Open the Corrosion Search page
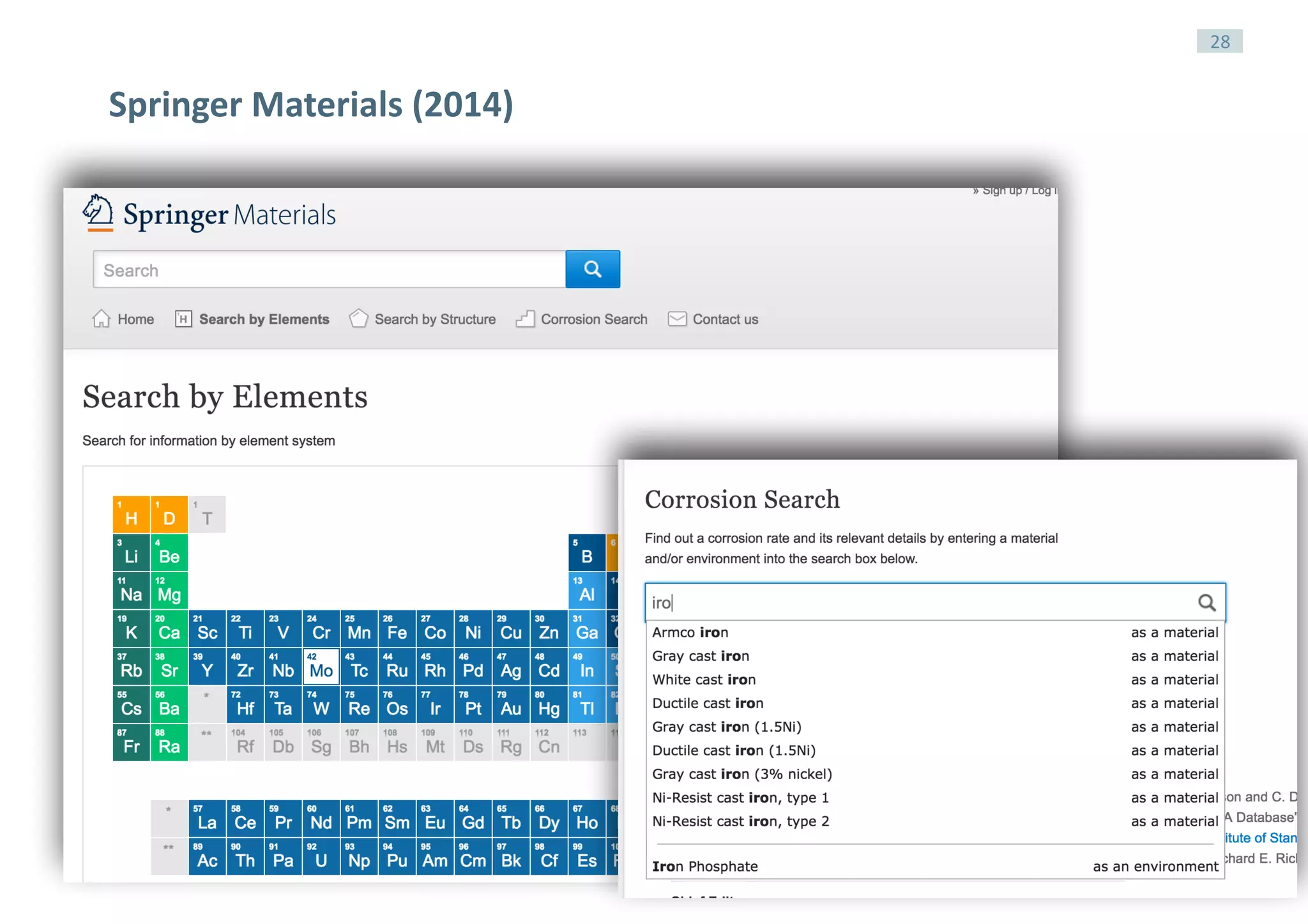The width and height of the screenshot is (1308, 924). click(582, 319)
